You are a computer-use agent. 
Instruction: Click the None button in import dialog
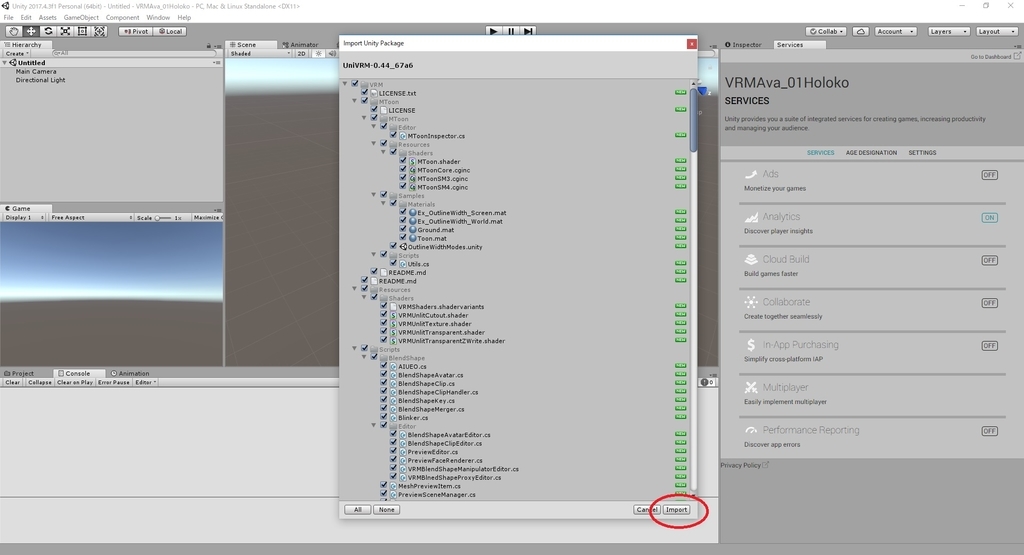387,509
